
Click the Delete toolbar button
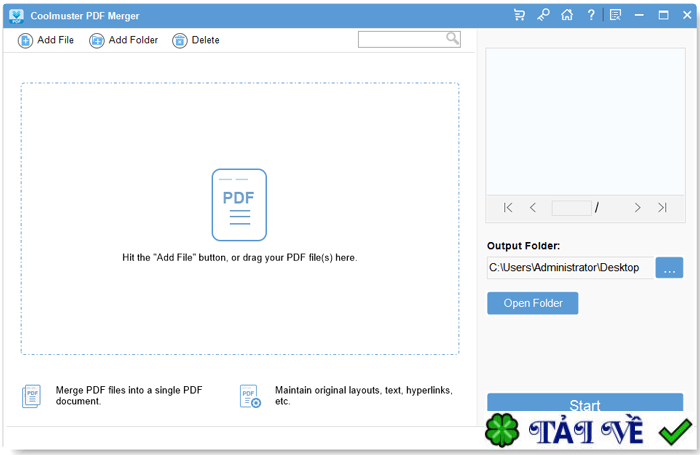pos(196,40)
